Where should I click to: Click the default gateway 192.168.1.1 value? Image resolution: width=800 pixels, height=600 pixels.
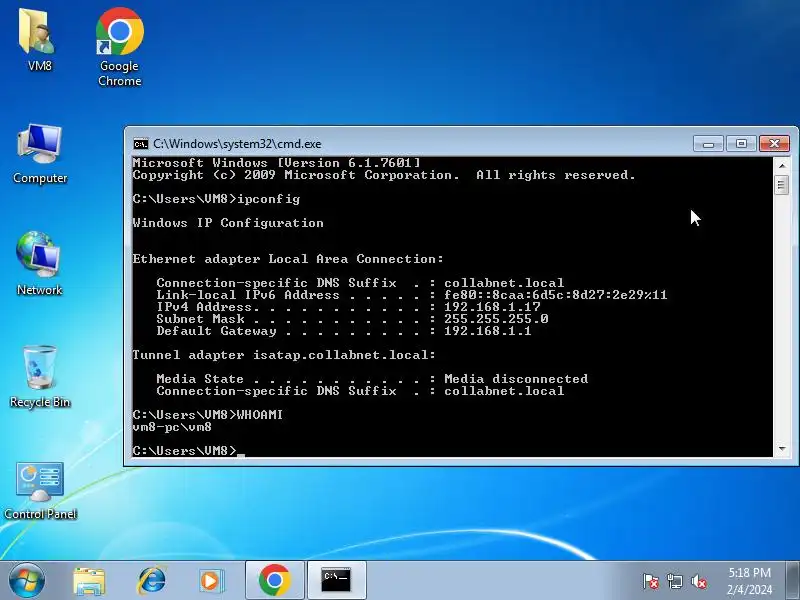(488, 331)
